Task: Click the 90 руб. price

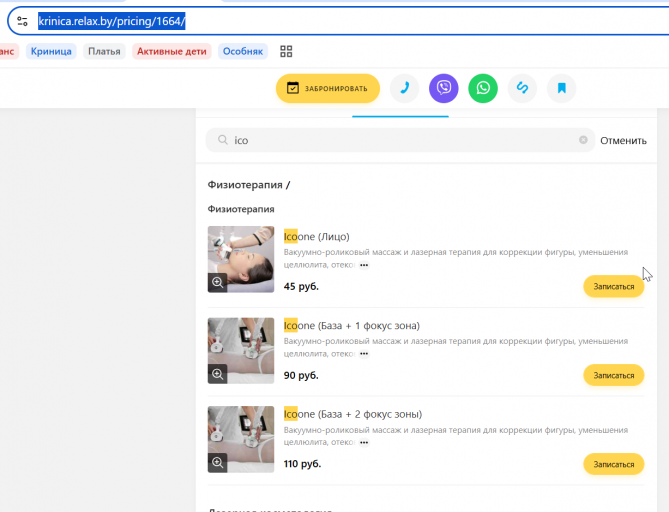Action: (301, 375)
